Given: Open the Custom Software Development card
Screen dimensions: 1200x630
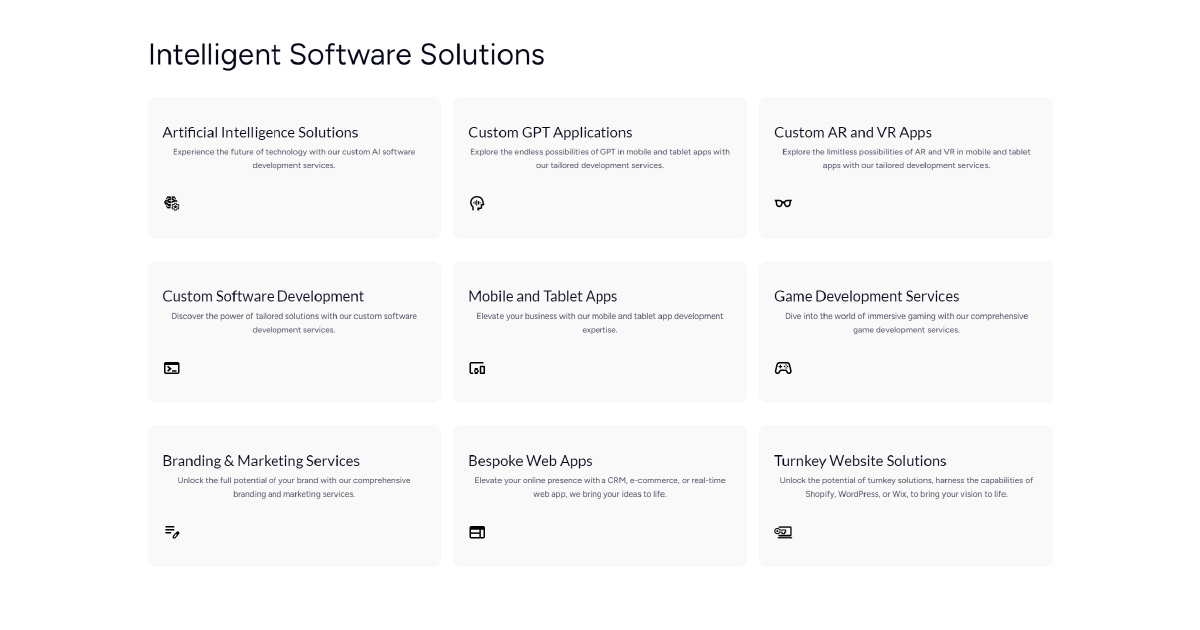Looking at the screenshot, I should (x=263, y=296).
